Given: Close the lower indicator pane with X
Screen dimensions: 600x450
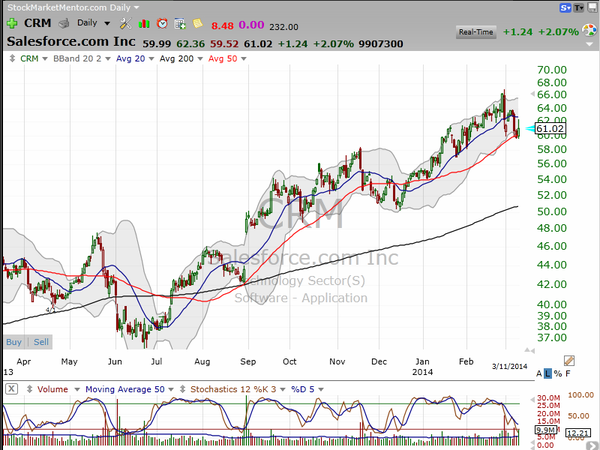Looking at the screenshot, I should (x=11, y=389).
